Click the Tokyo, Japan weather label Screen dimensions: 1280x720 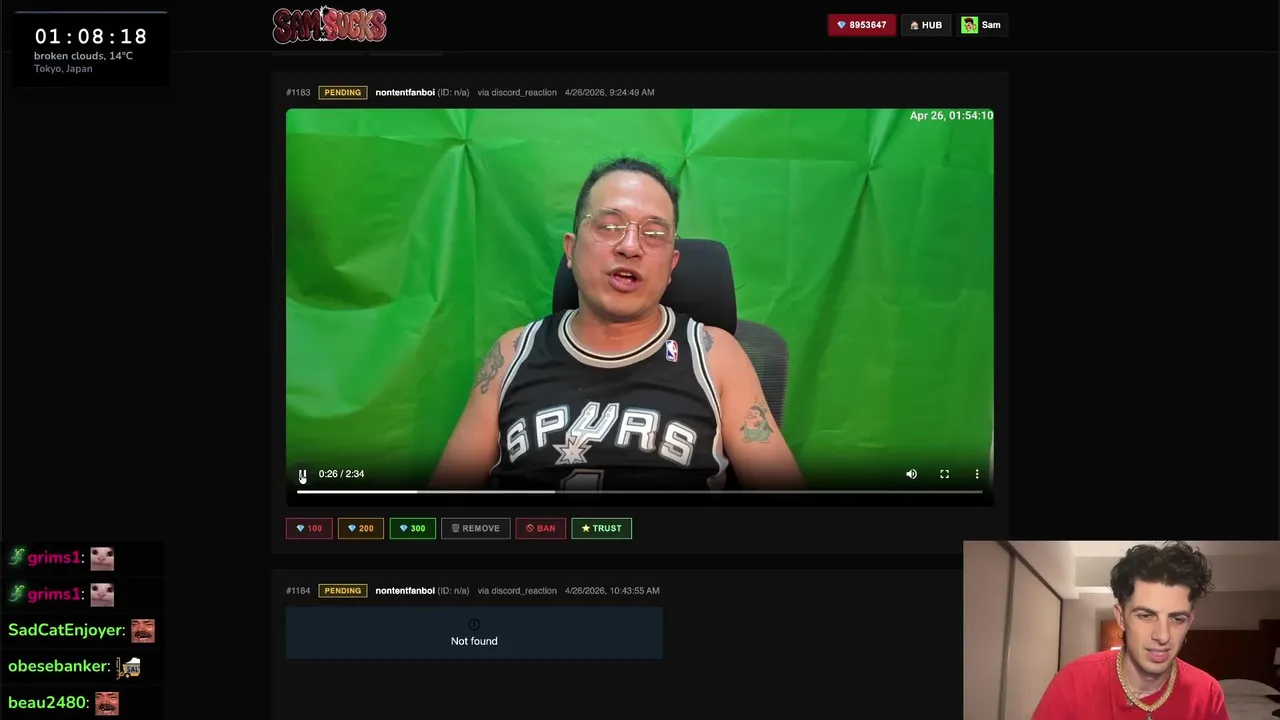click(x=63, y=69)
